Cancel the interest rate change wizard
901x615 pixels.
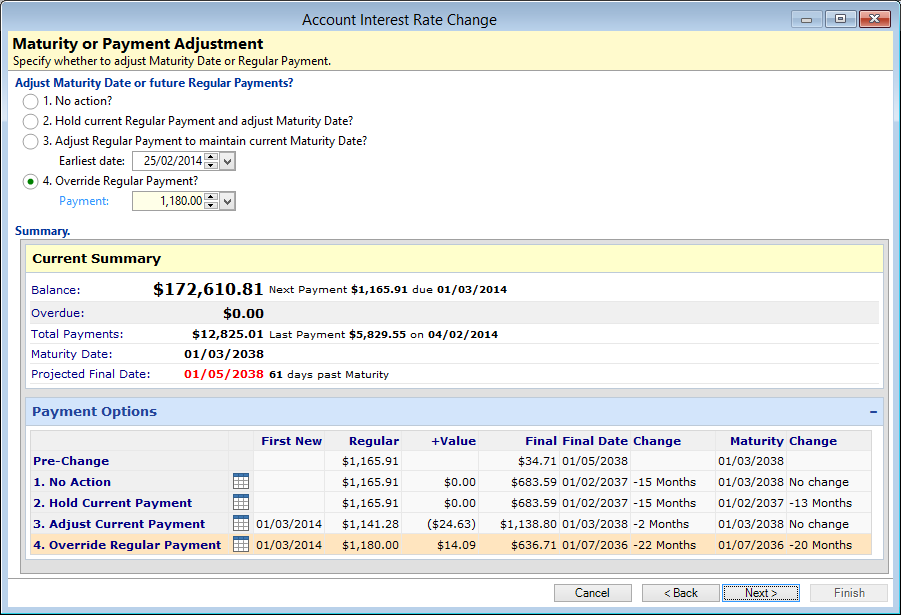(x=592, y=593)
